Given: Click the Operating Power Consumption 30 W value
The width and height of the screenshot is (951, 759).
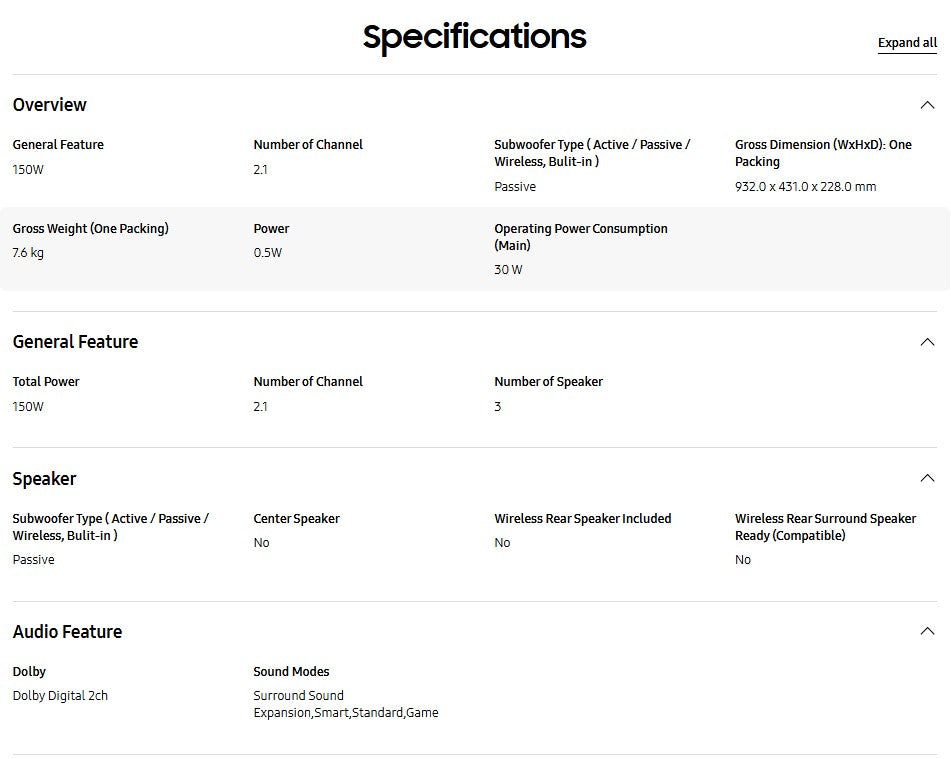Looking at the screenshot, I should (508, 269).
